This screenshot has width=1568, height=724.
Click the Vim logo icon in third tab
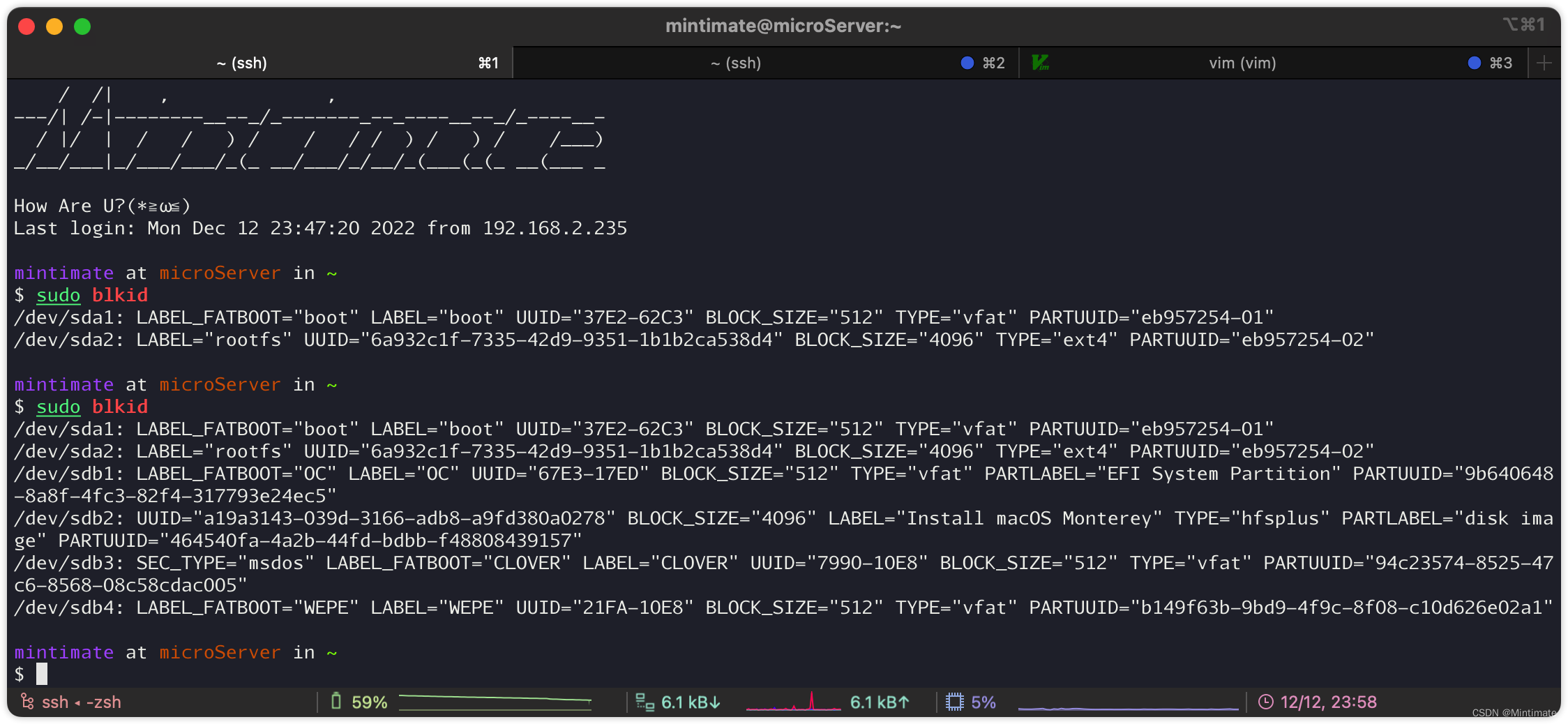point(1040,63)
